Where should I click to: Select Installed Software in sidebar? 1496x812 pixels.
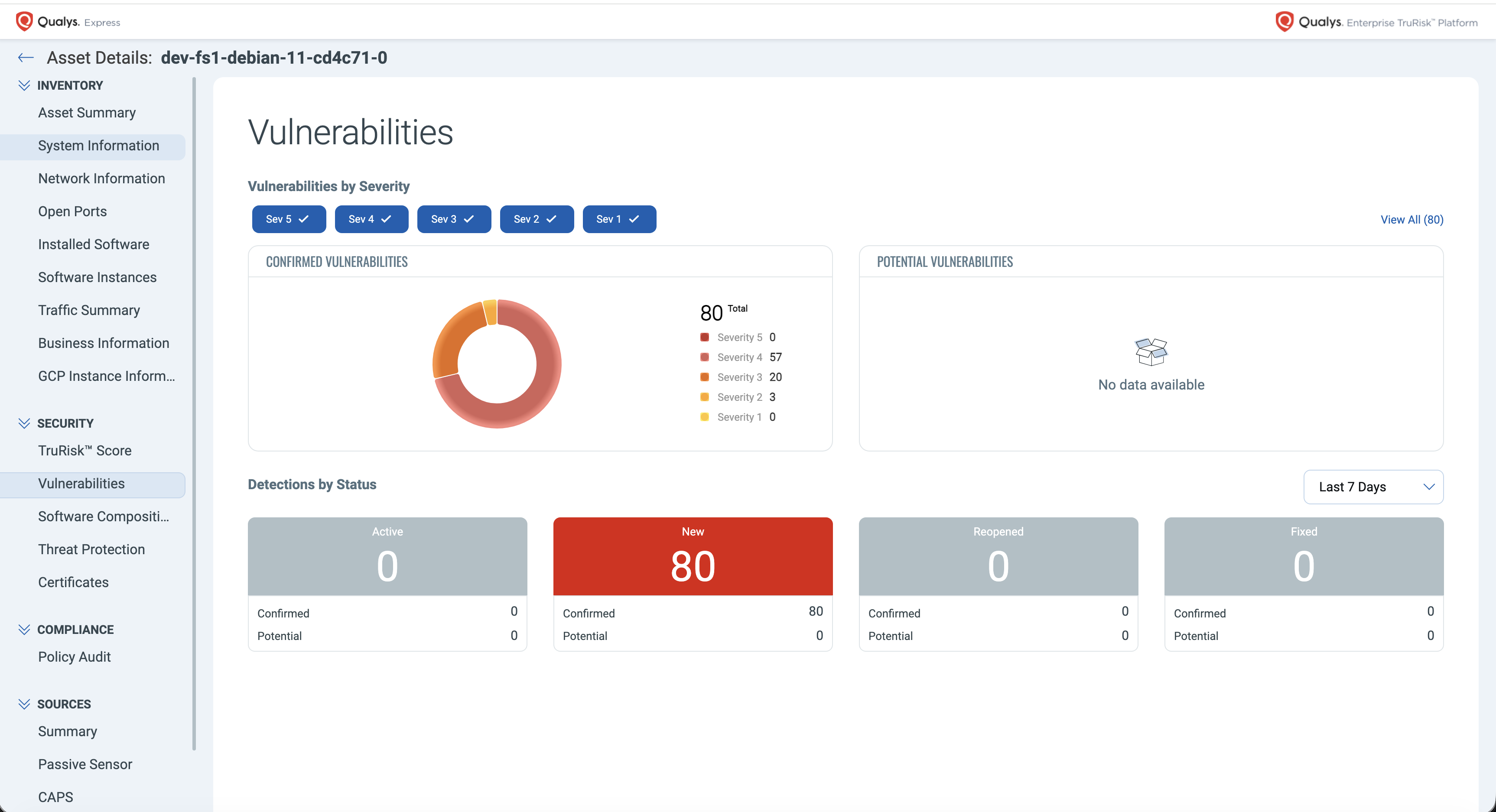pyautogui.click(x=94, y=244)
